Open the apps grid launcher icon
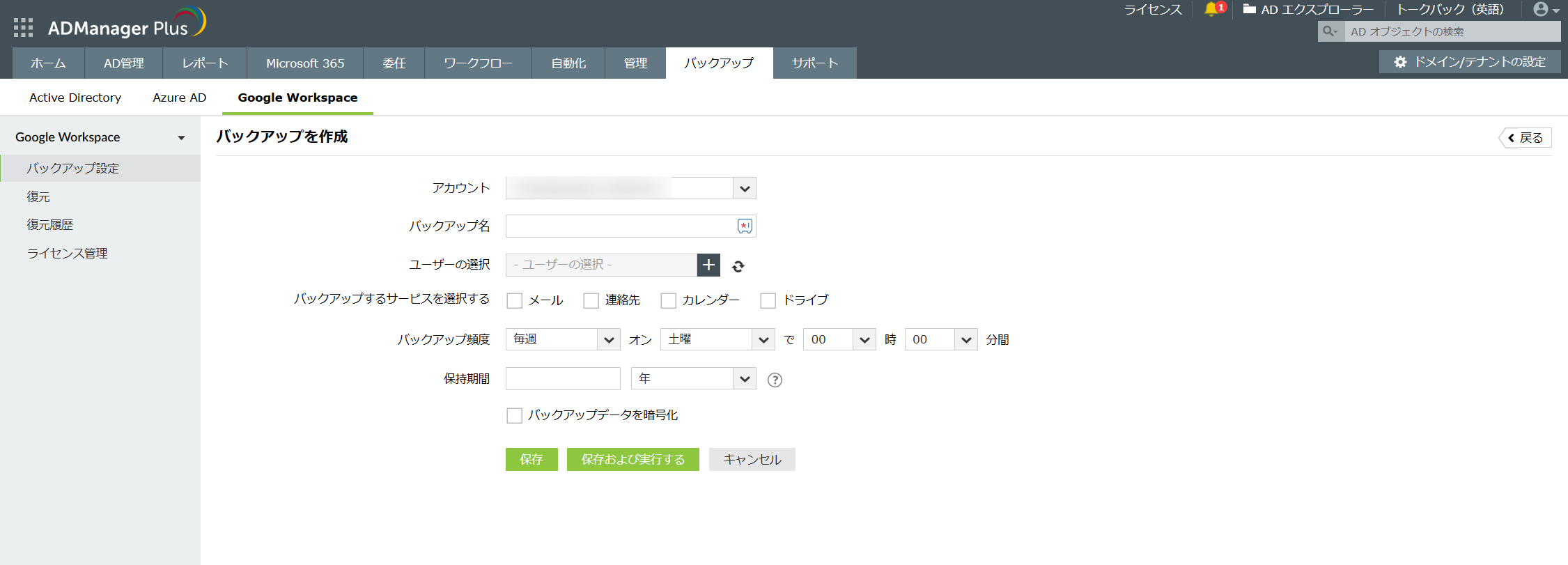The image size is (1568, 565). (x=23, y=28)
